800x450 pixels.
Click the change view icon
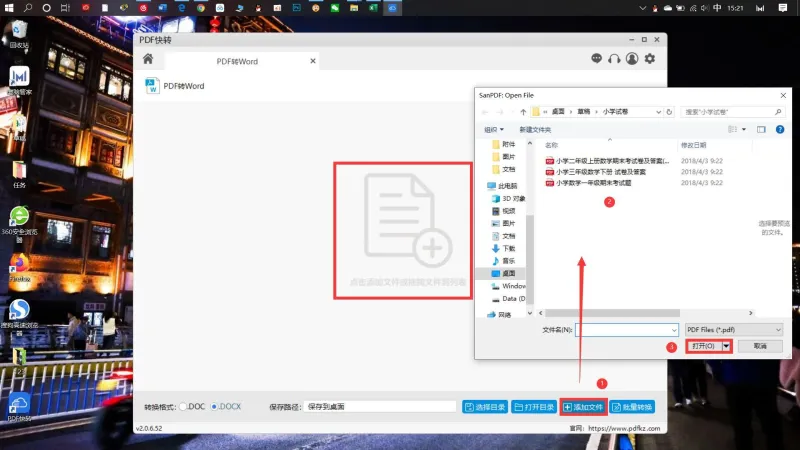pos(733,130)
